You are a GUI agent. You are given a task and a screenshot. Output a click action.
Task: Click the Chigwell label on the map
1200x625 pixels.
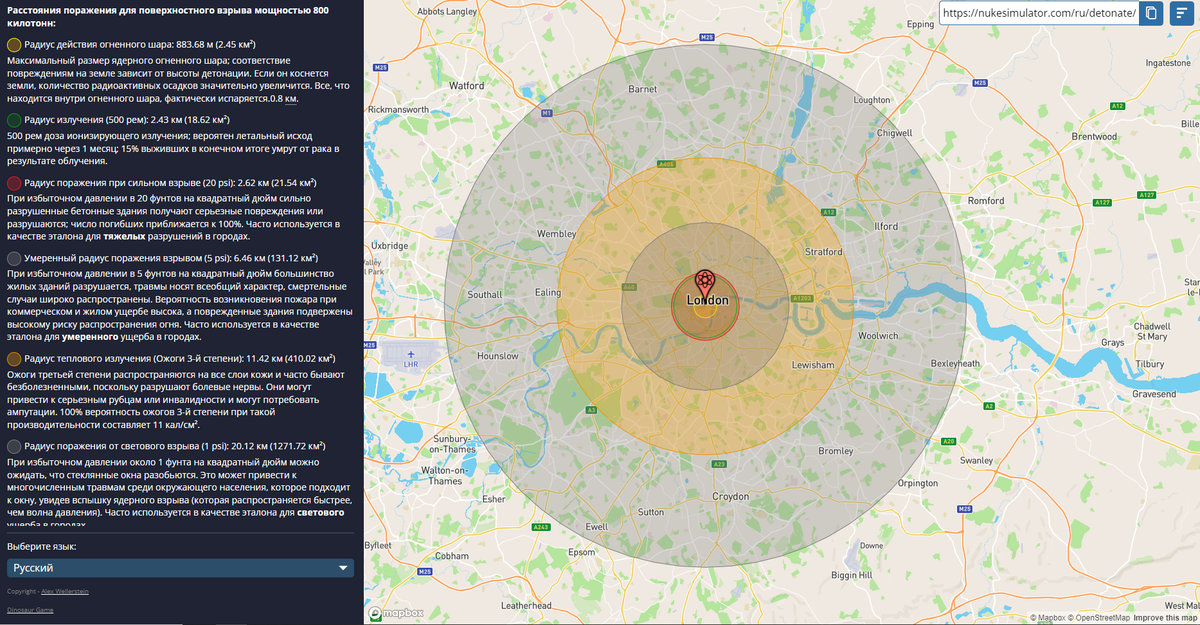point(894,132)
